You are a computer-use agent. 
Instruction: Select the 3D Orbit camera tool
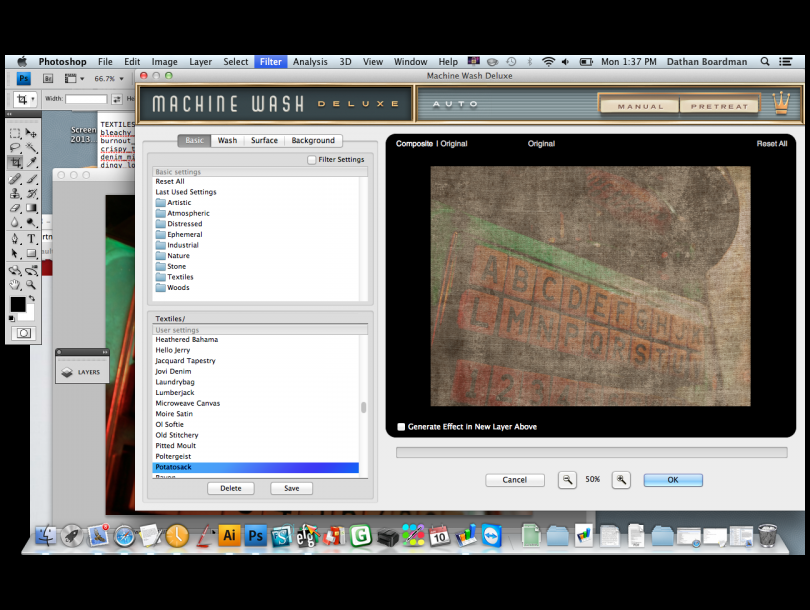point(31,270)
